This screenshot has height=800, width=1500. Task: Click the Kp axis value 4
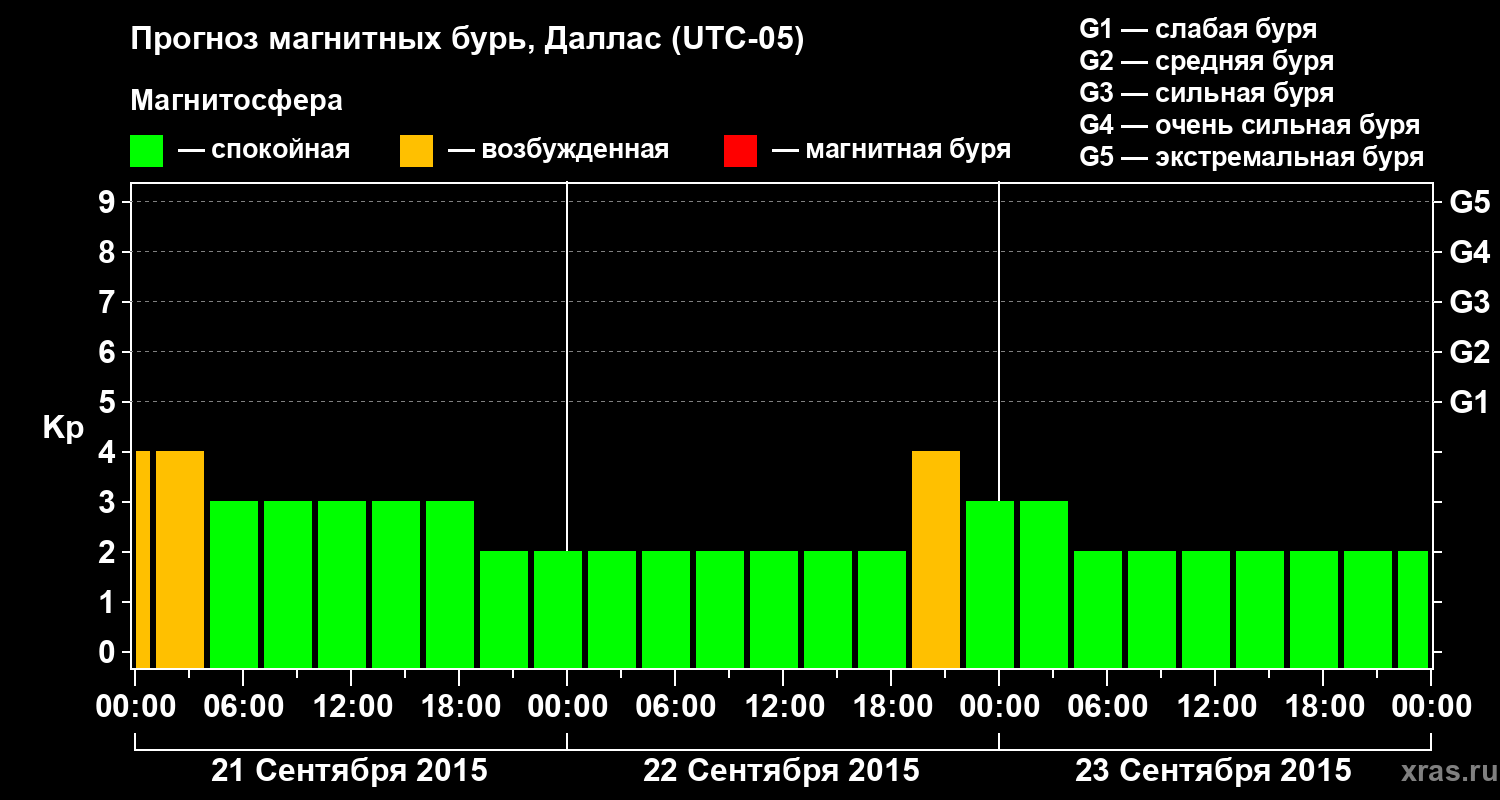[109, 453]
